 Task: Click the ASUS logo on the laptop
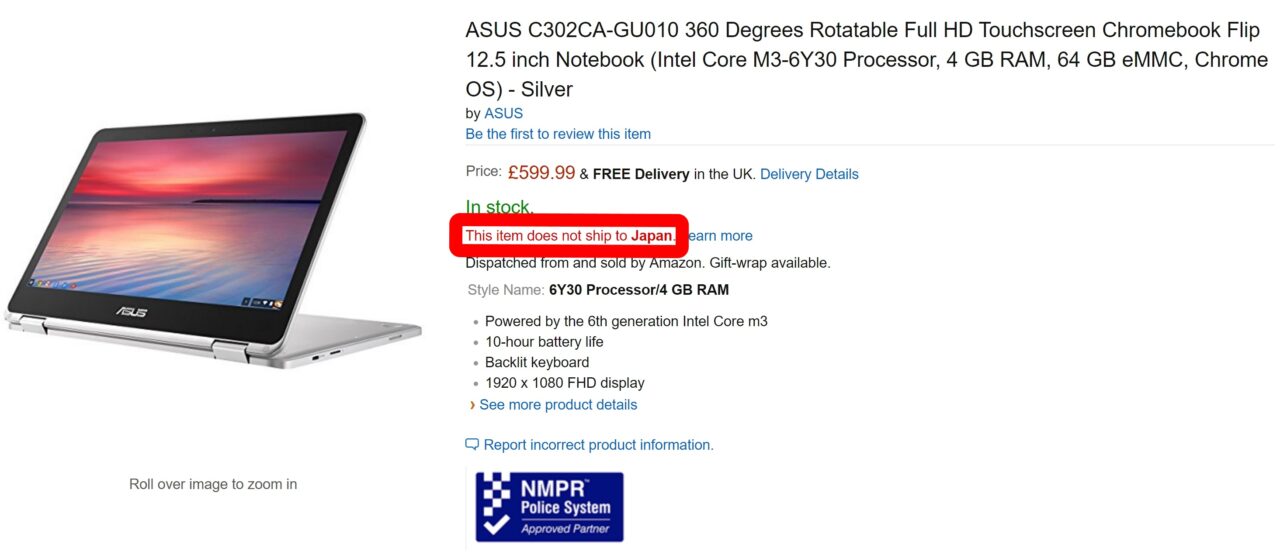(130, 313)
